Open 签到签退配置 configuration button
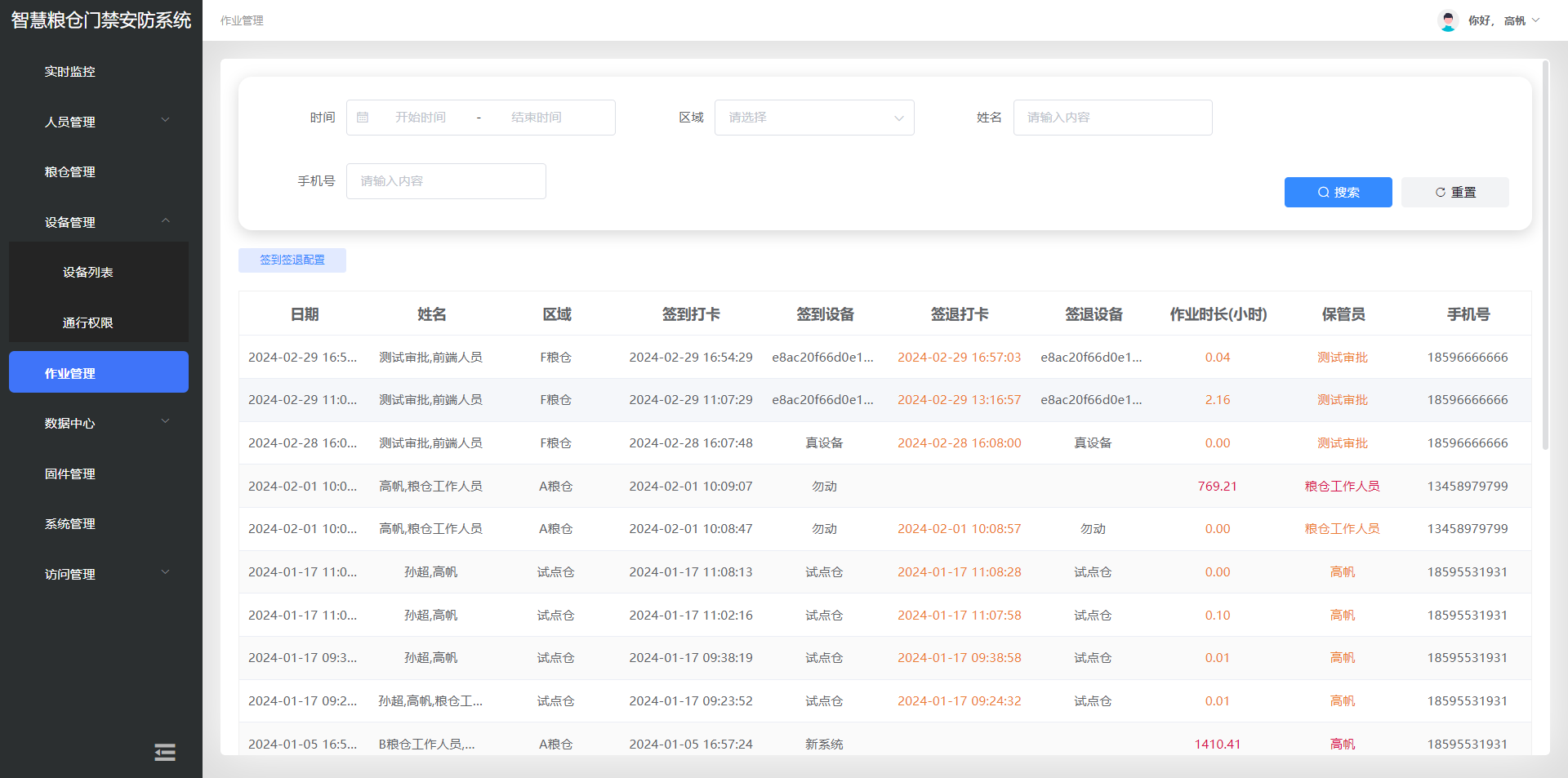1568x778 pixels. pyautogui.click(x=292, y=260)
